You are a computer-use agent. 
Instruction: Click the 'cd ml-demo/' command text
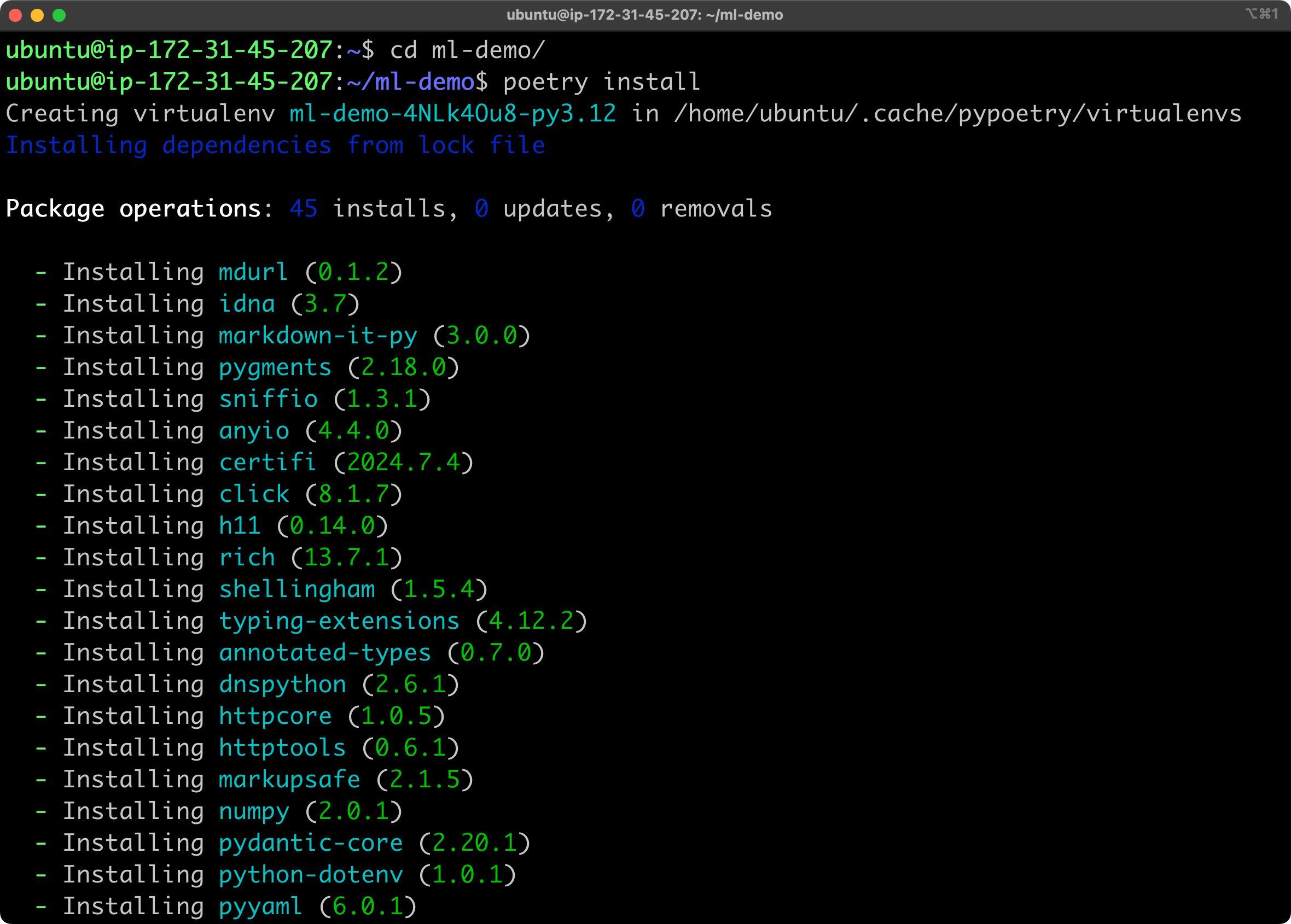tap(467, 50)
